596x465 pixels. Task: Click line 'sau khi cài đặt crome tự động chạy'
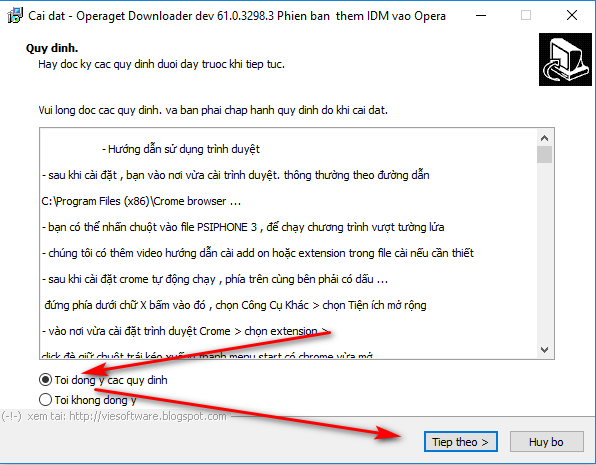tap(215, 279)
